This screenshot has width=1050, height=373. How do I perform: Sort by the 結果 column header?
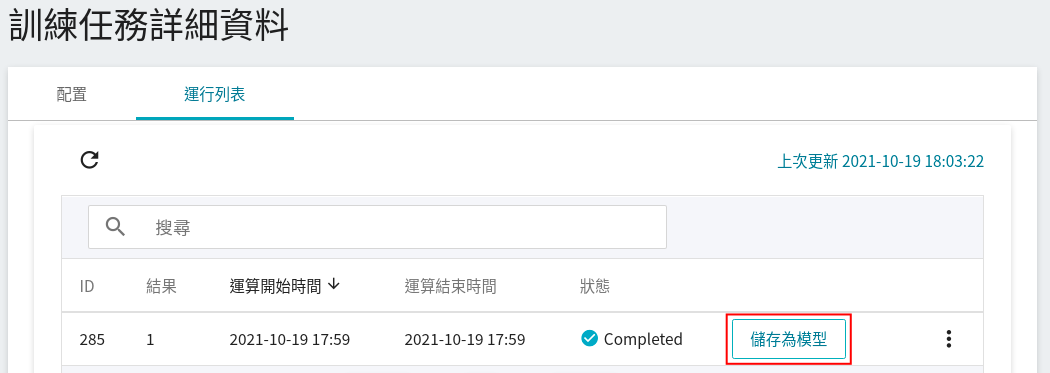(x=161, y=287)
